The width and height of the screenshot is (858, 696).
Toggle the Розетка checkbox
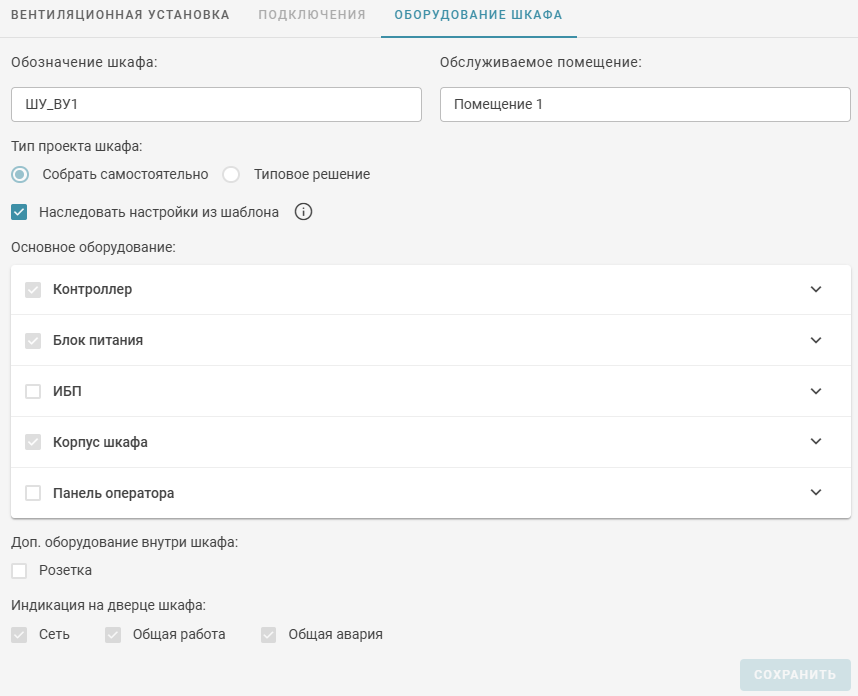[19, 571]
